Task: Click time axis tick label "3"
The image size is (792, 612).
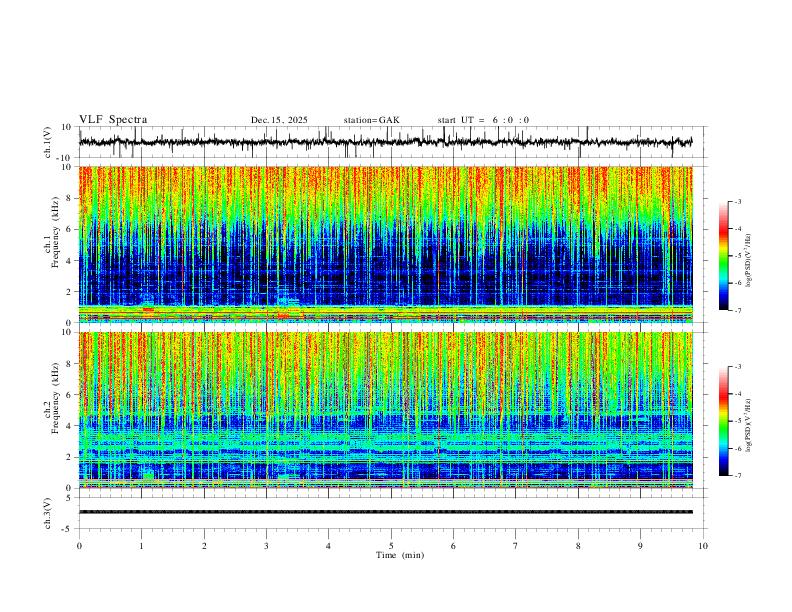Action: coord(266,546)
